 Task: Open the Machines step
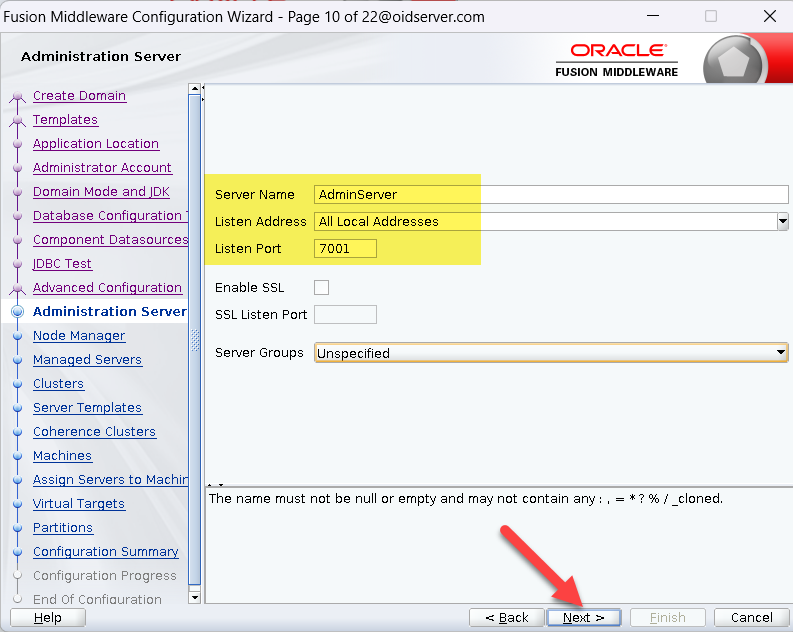[62, 456]
